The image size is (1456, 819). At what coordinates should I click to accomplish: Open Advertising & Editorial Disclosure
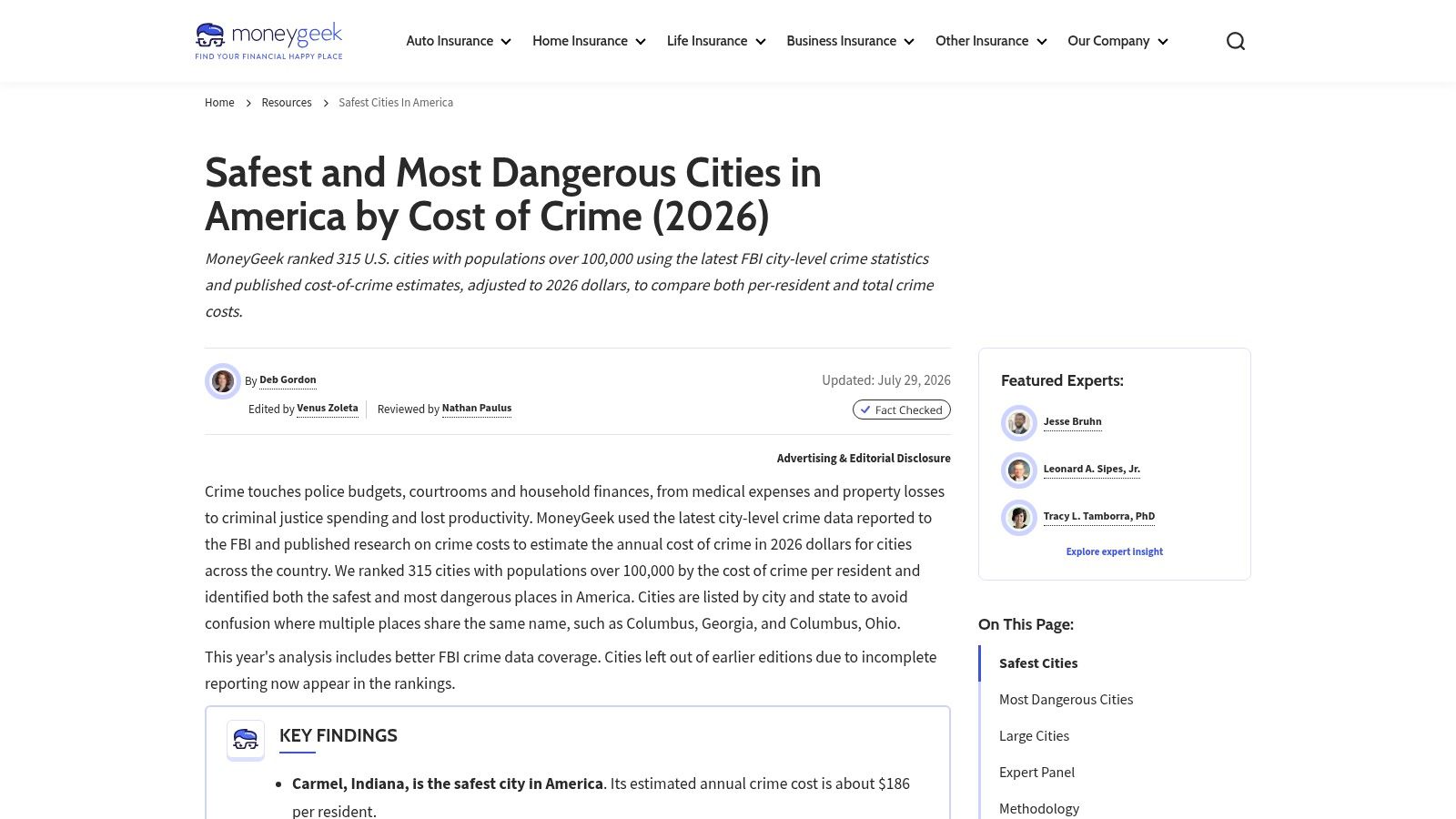point(864,458)
